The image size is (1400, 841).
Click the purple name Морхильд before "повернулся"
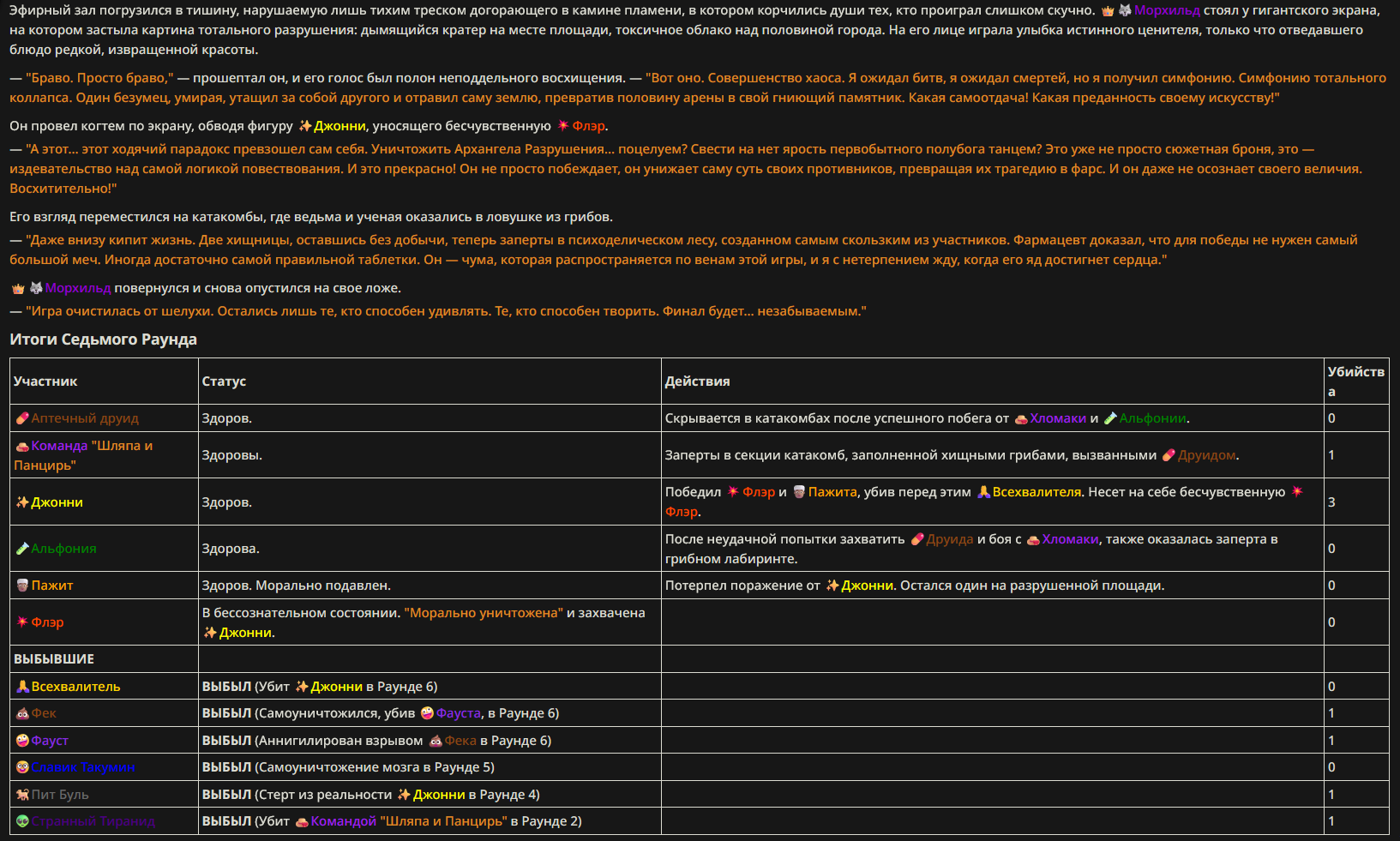click(x=78, y=288)
